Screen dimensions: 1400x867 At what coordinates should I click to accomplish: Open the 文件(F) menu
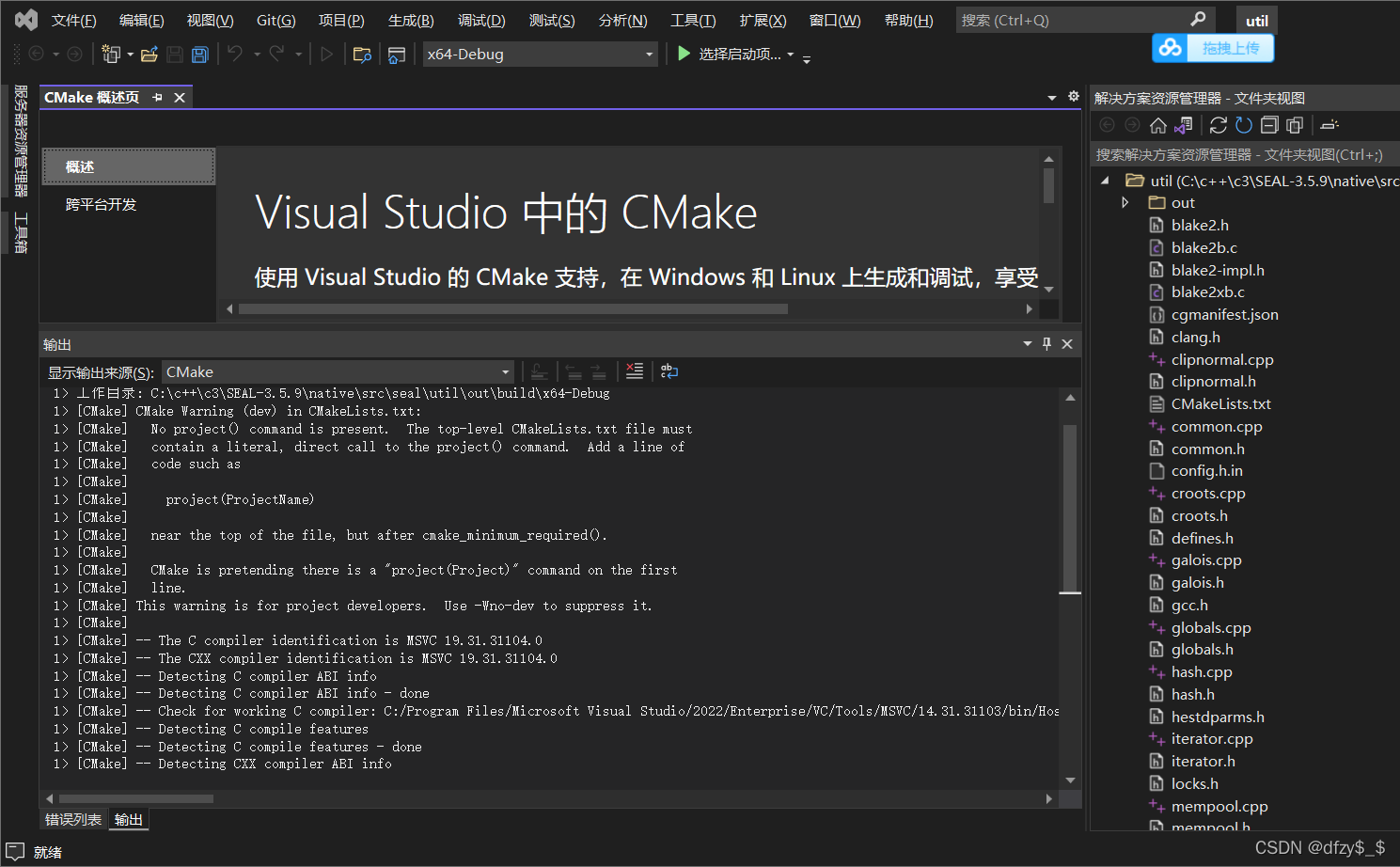[74, 21]
